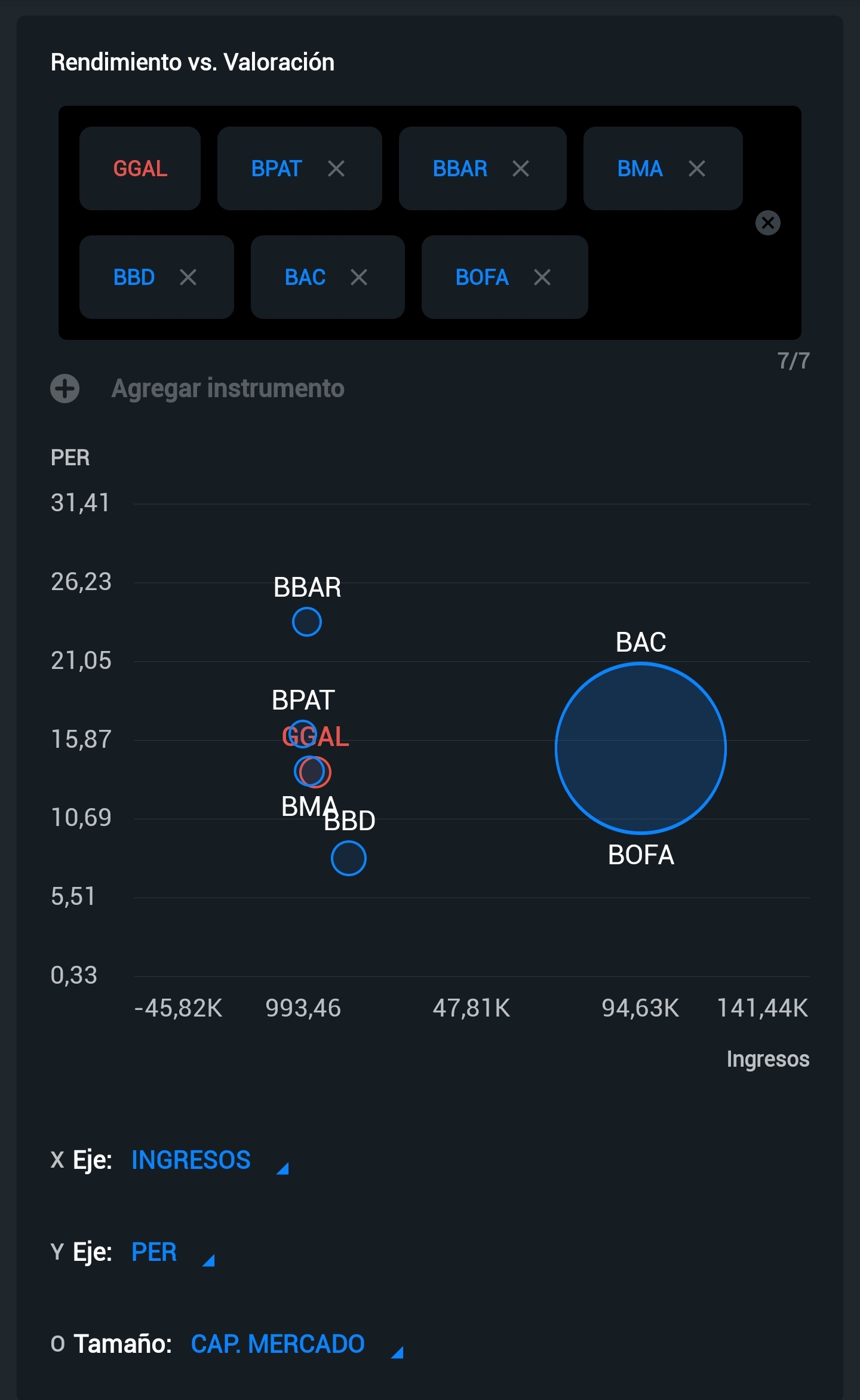Click the plus icon to add instrument
Viewport: 860px width, 1400px height.
pyautogui.click(x=65, y=389)
